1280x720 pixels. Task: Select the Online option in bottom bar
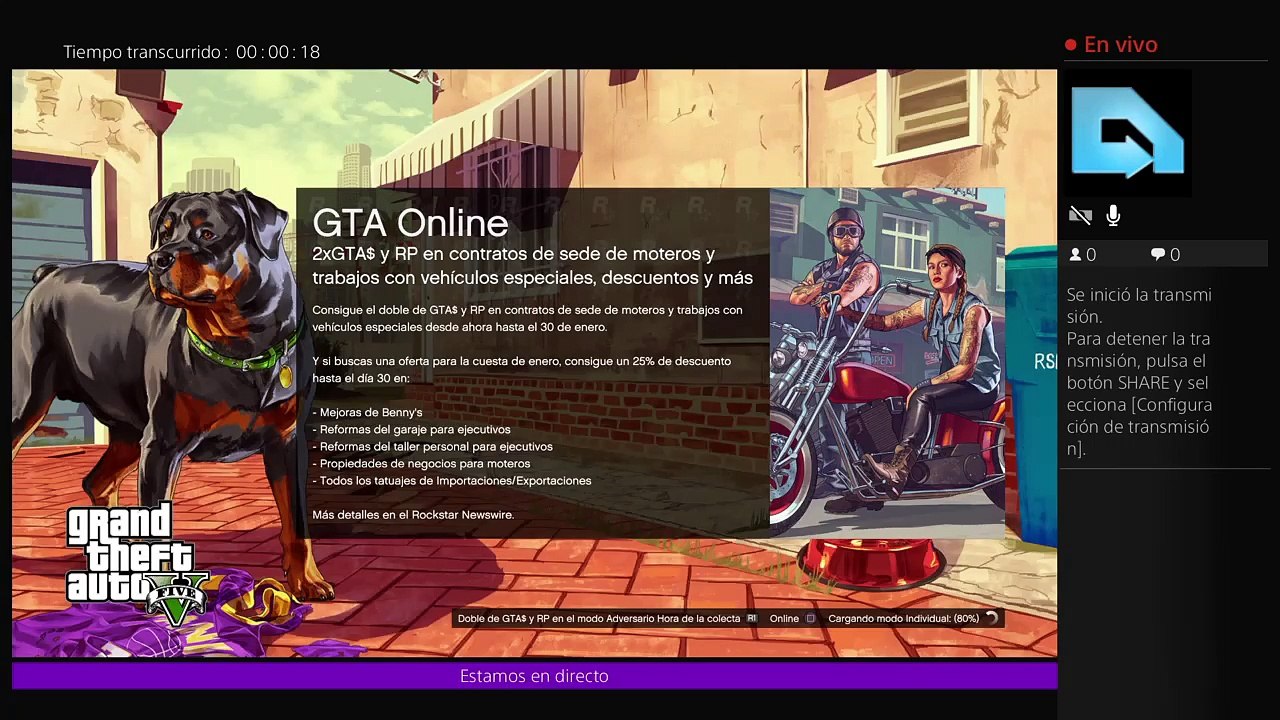coord(784,619)
